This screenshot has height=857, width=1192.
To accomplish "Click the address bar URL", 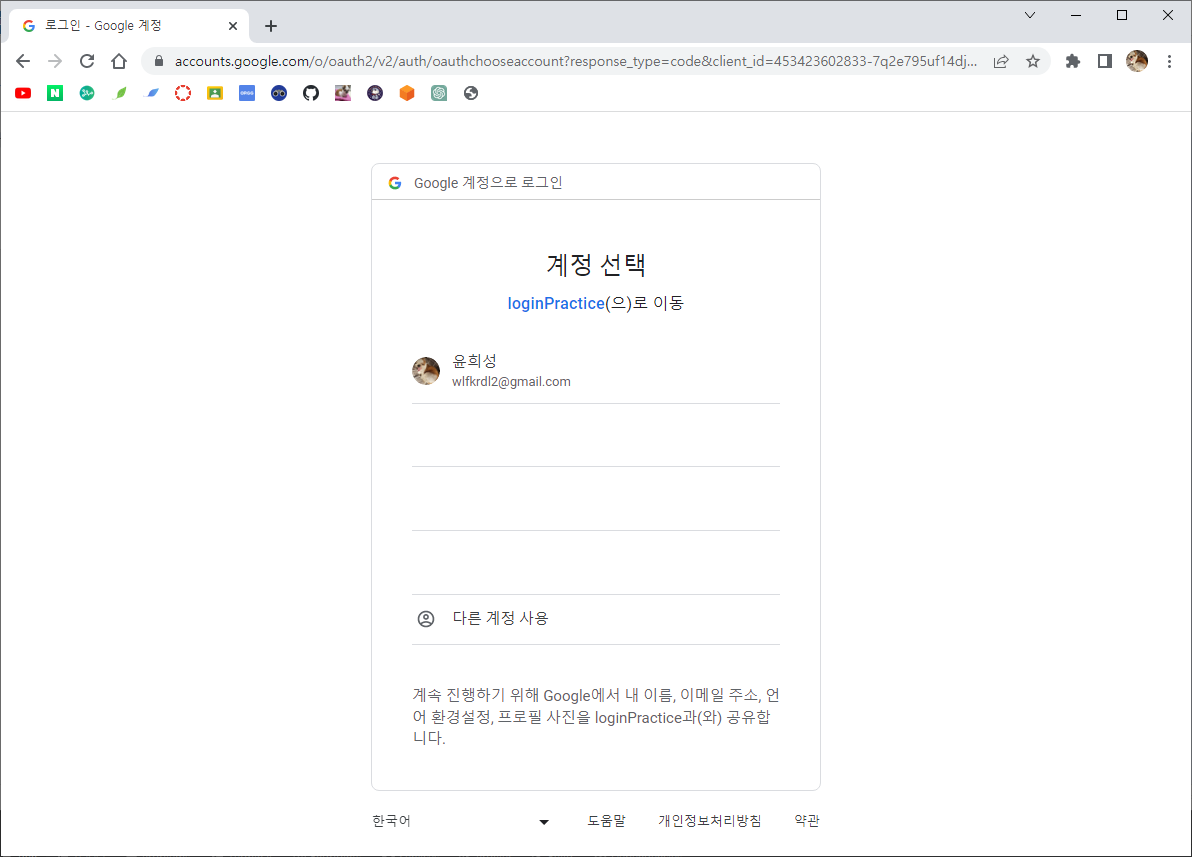I will tap(575, 61).
